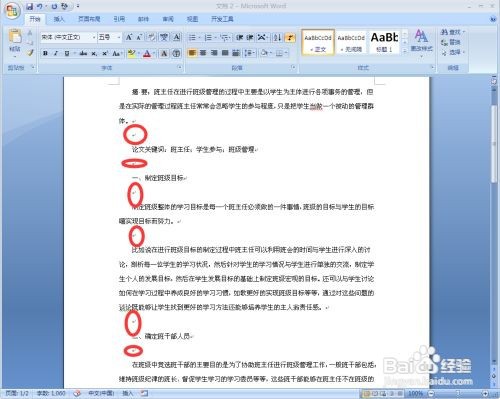
Task: Toggle show/hide paragraph marks
Action: click(x=290, y=37)
